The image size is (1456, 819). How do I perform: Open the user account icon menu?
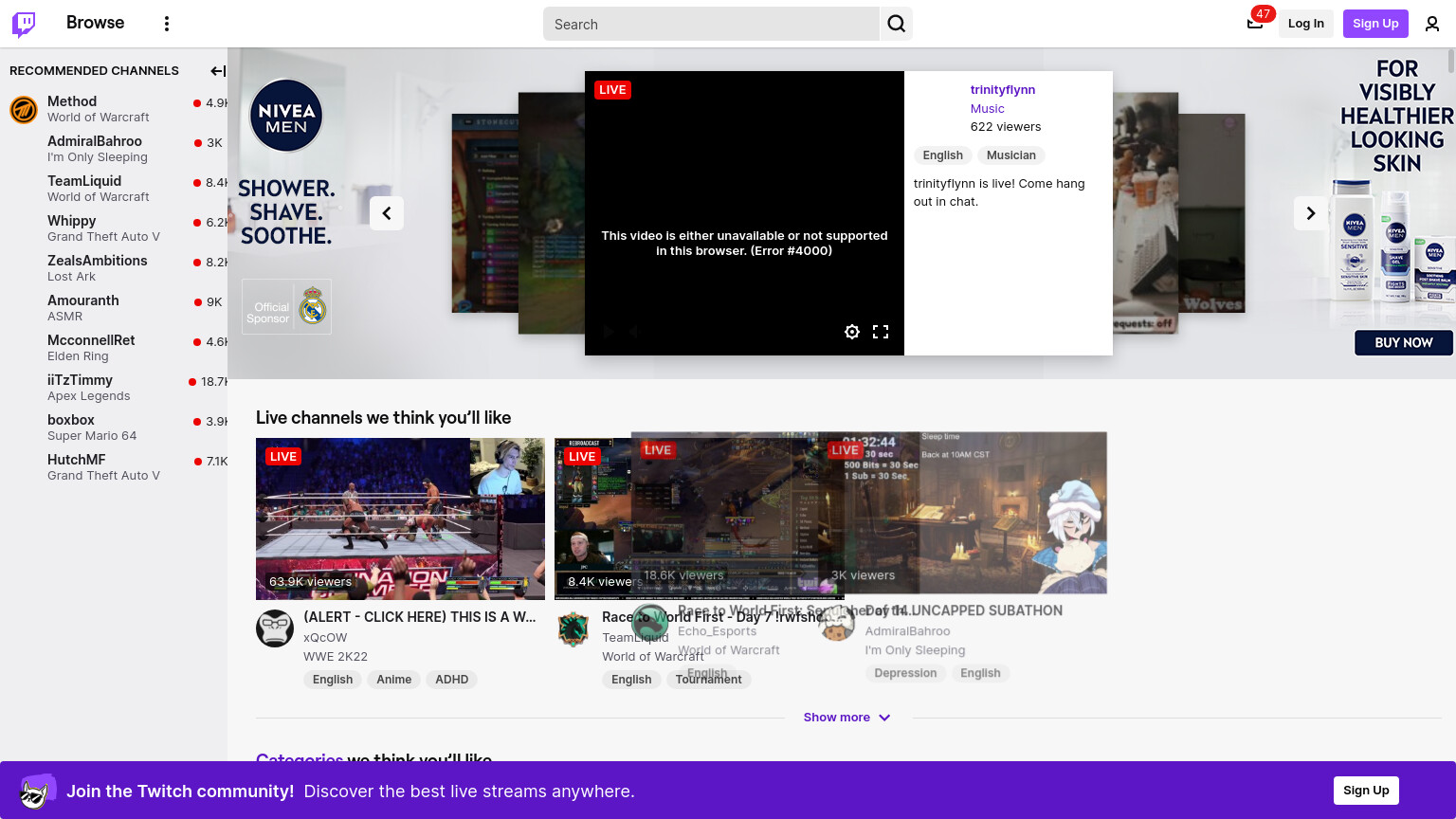point(1432,24)
